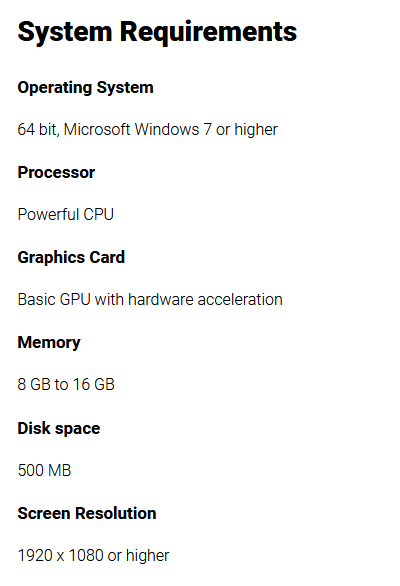Click the word Microsoft in OS line
The width and height of the screenshot is (400, 586).
click(x=97, y=130)
